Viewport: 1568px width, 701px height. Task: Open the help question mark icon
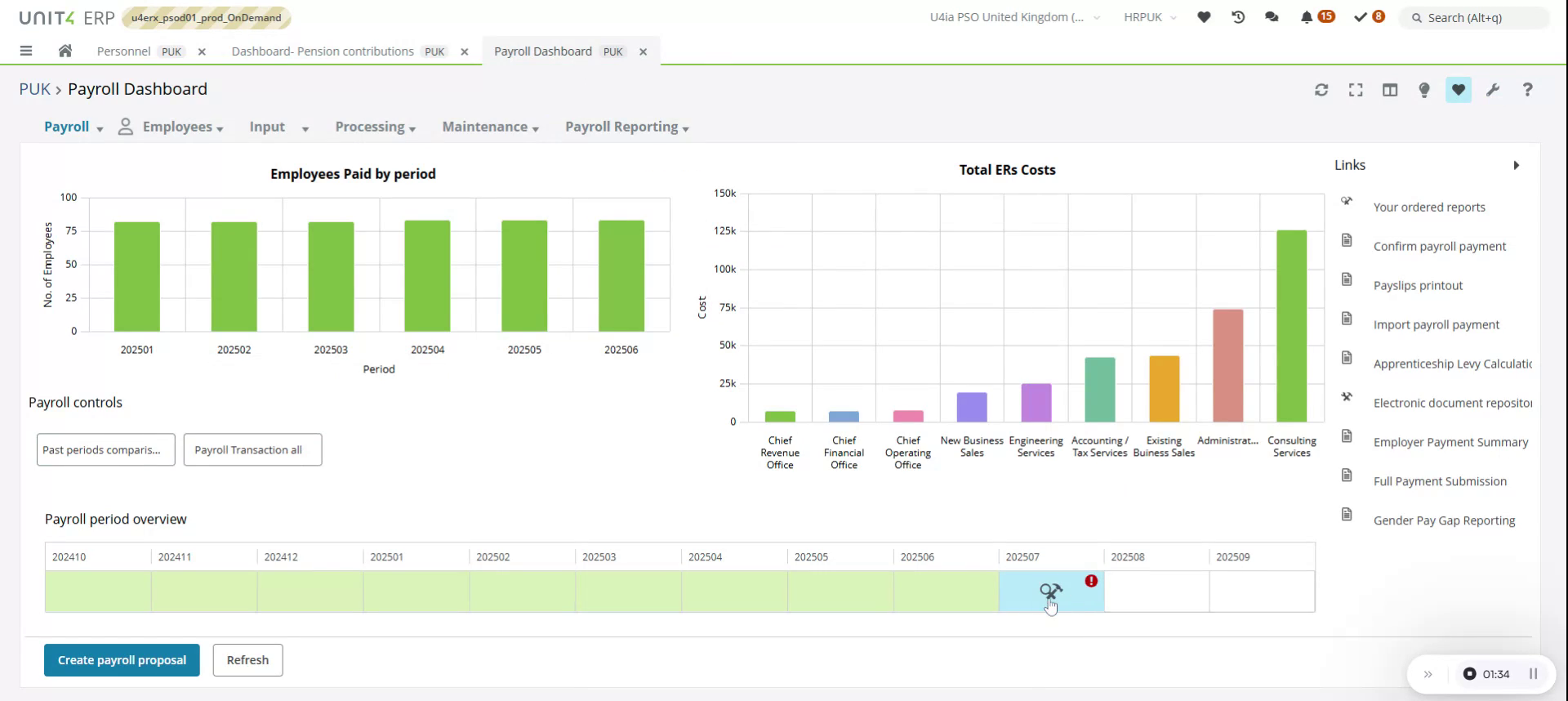(x=1527, y=90)
